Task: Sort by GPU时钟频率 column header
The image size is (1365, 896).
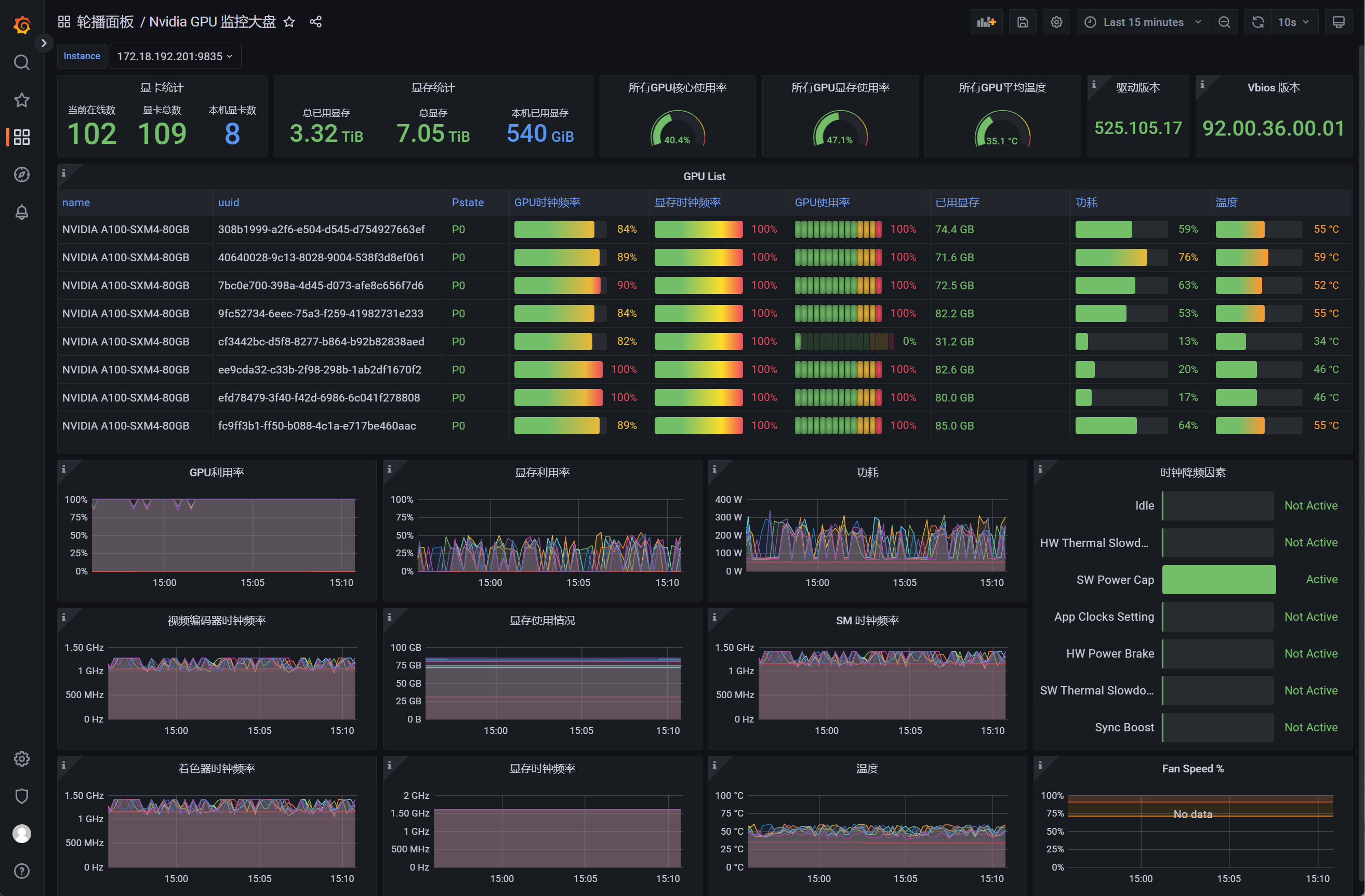Action: [x=547, y=203]
